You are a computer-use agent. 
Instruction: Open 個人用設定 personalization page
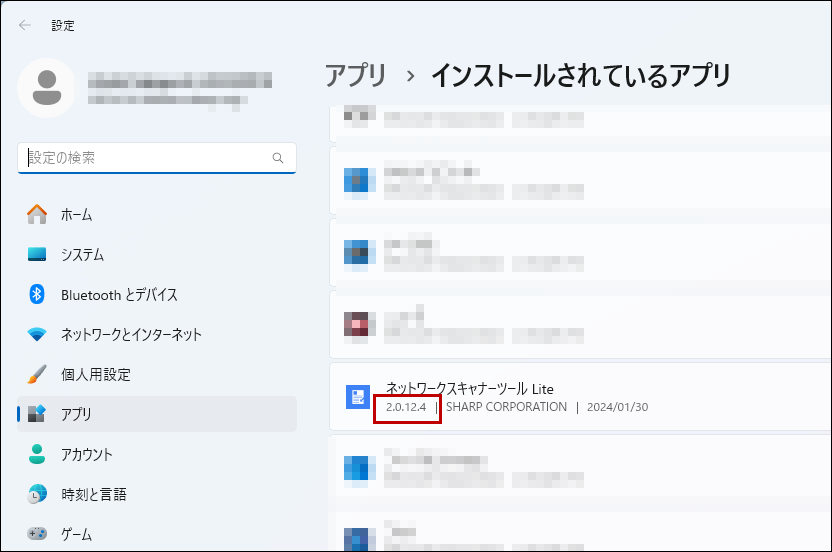(157, 375)
